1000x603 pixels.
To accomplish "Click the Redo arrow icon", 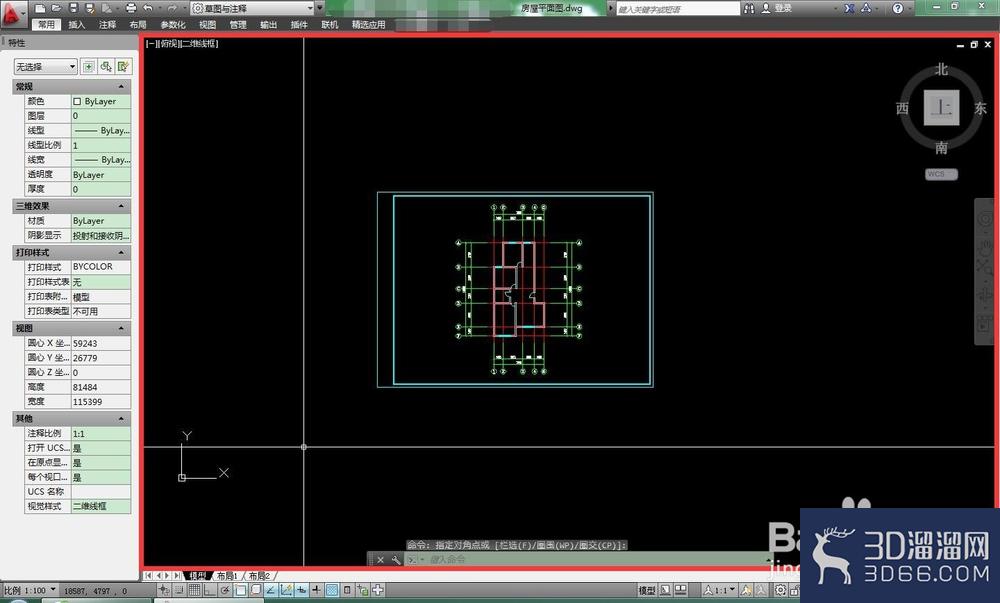I will pos(172,8).
